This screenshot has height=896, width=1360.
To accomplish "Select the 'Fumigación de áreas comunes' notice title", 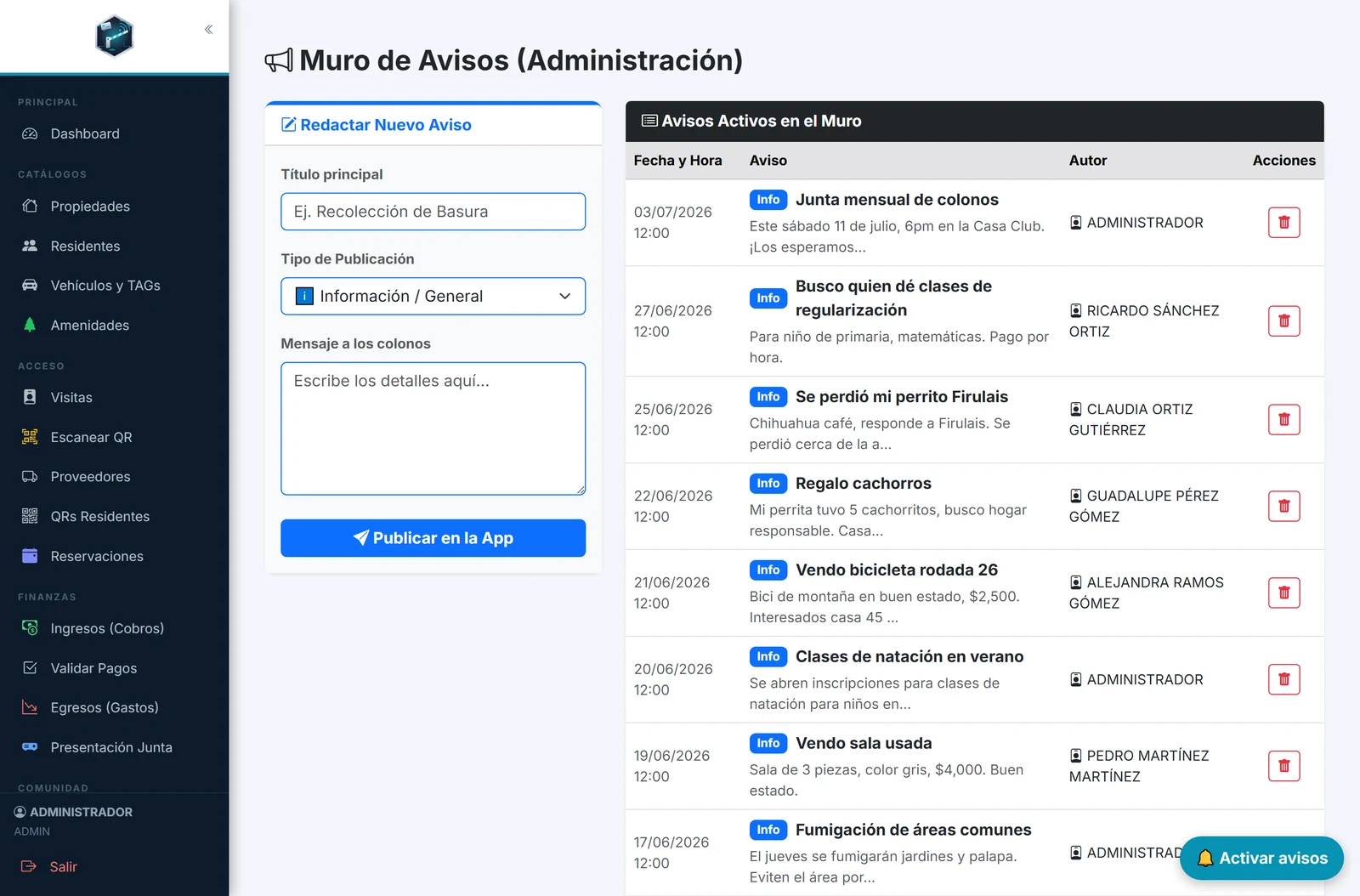I will tap(913, 831).
